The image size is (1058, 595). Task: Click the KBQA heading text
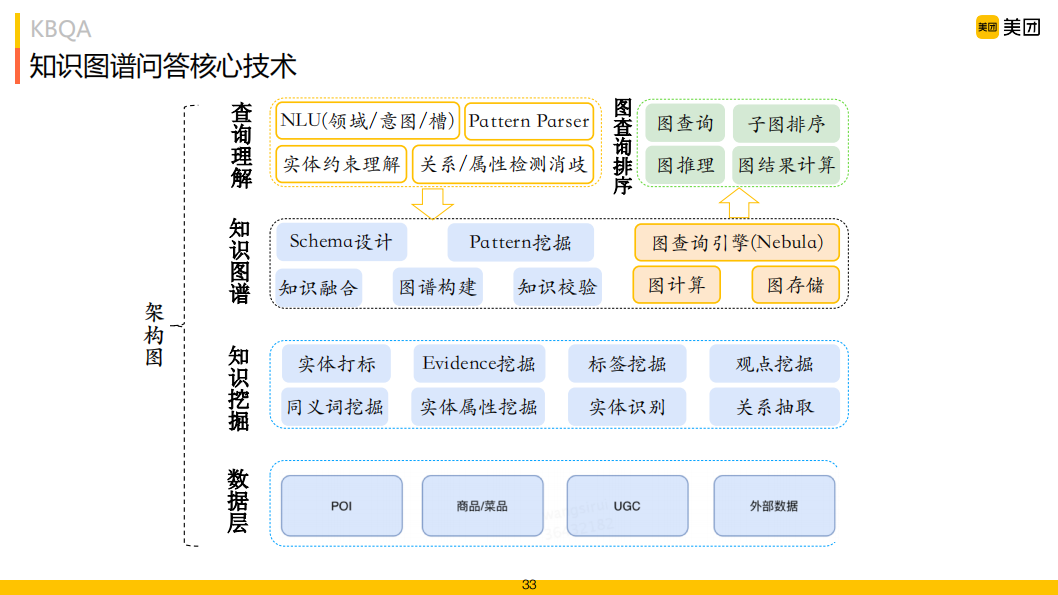pos(61,29)
